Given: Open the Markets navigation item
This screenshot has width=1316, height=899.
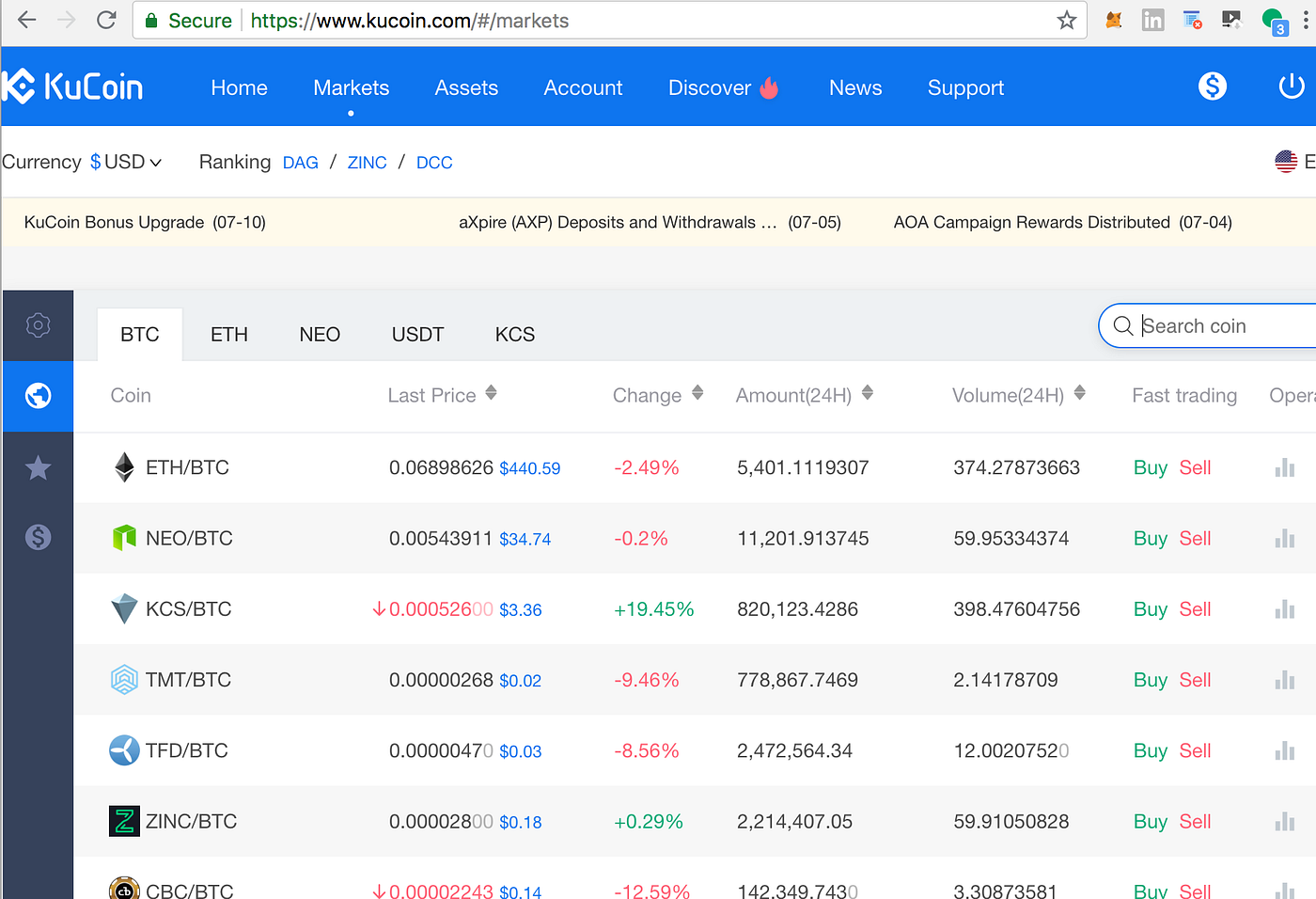Looking at the screenshot, I should 351,87.
